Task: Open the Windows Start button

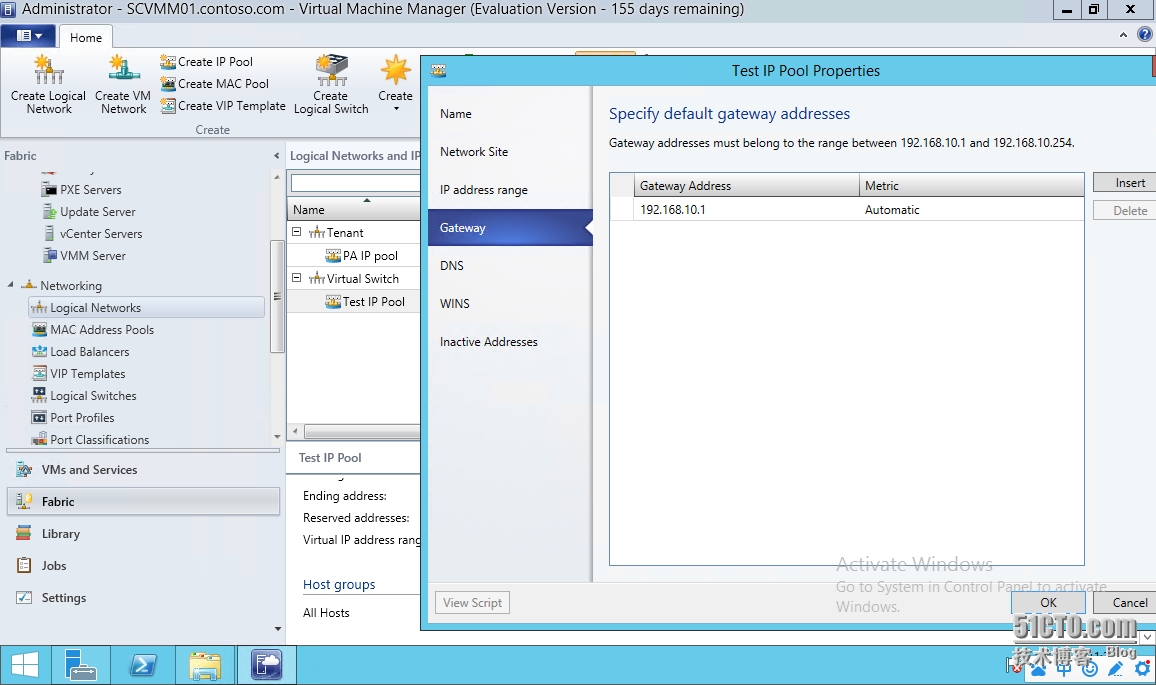Action: tap(25, 665)
